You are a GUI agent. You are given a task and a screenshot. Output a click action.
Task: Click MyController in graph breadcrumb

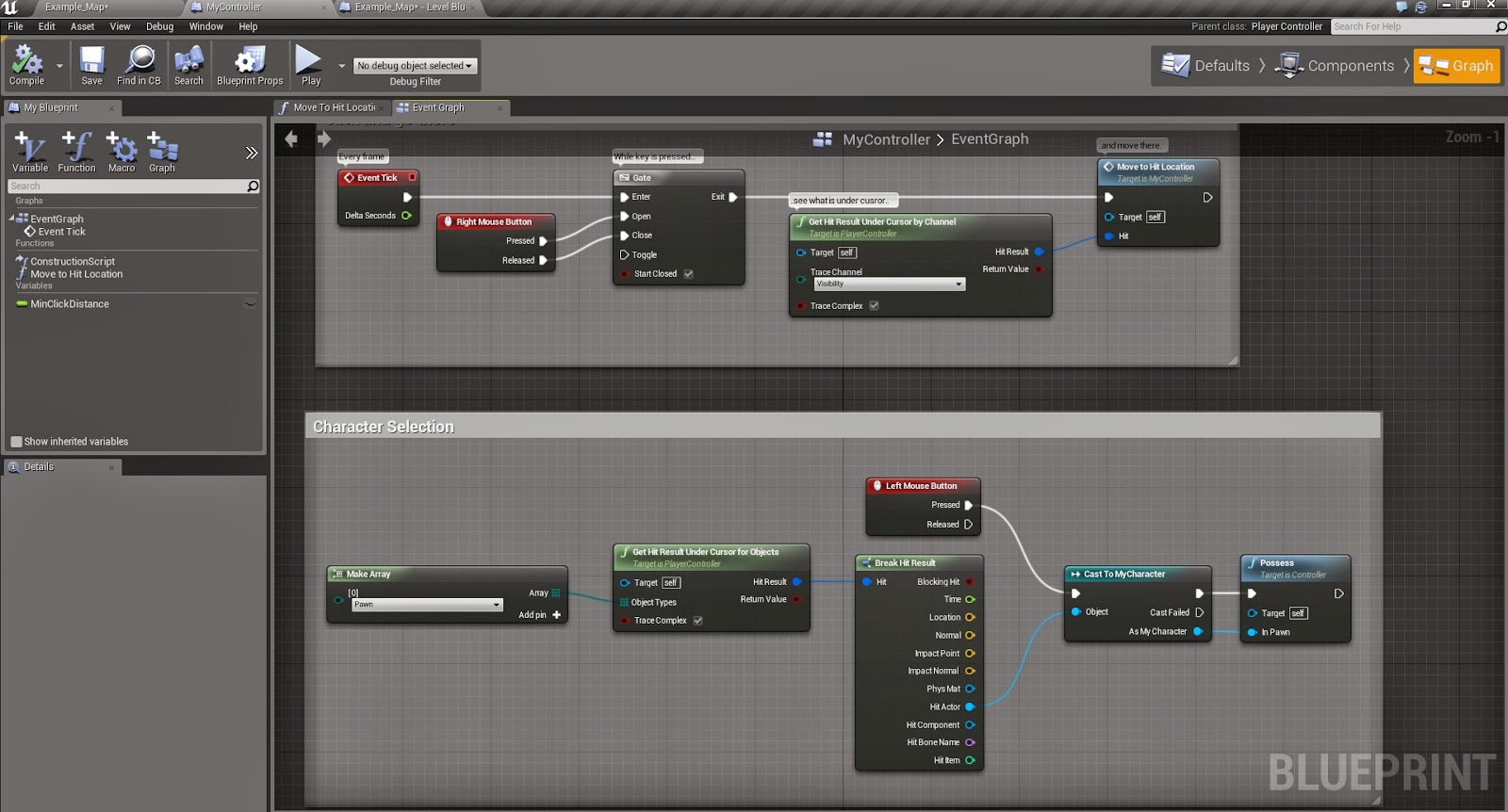[886, 139]
